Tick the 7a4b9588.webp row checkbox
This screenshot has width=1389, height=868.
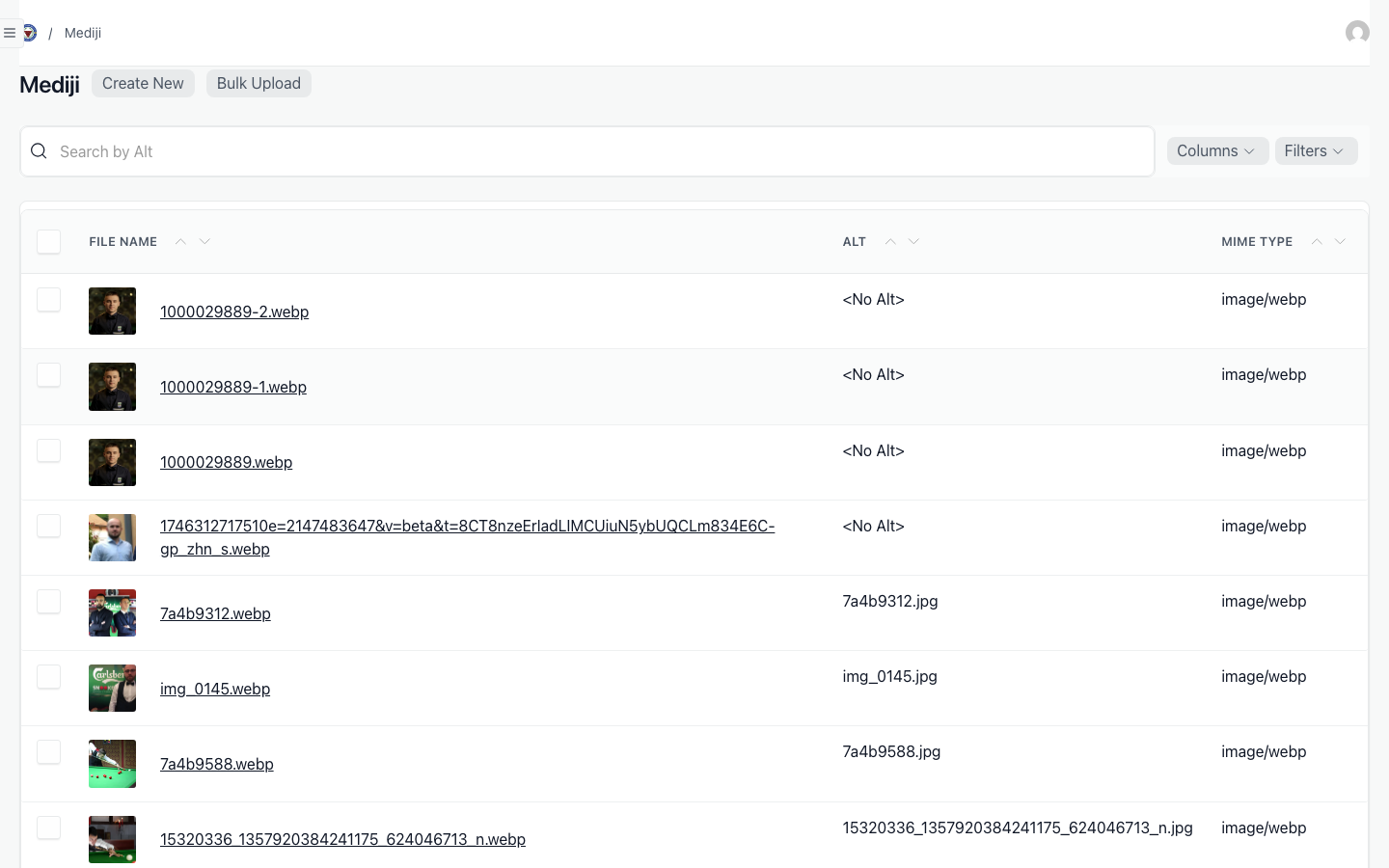(x=48, y=752)
